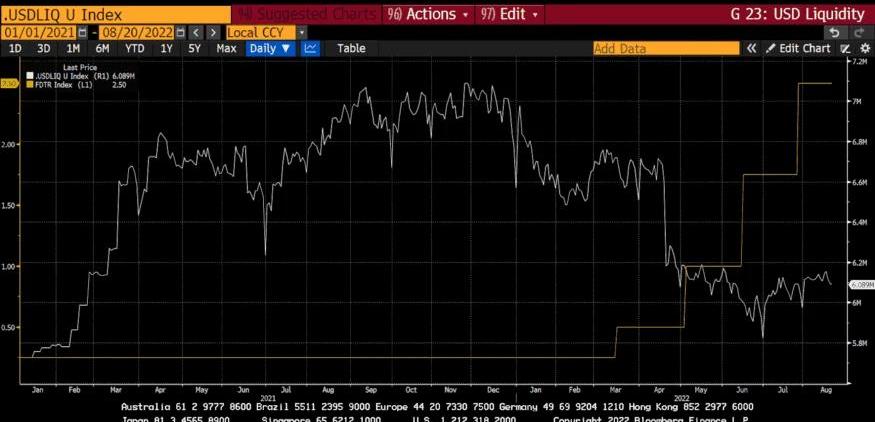Switch to the Table view

point(351,48)
